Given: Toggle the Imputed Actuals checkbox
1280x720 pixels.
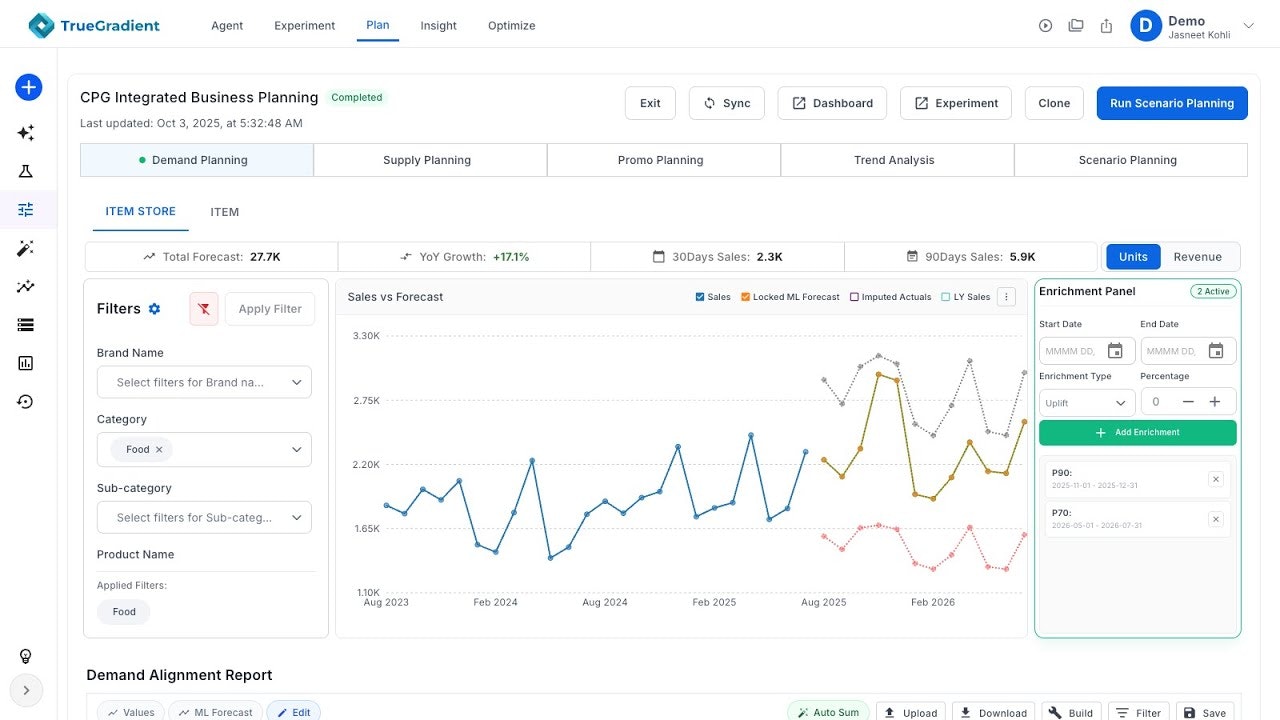Looking at the screenshot, I should pyautogui.click(x=854, y=297).
